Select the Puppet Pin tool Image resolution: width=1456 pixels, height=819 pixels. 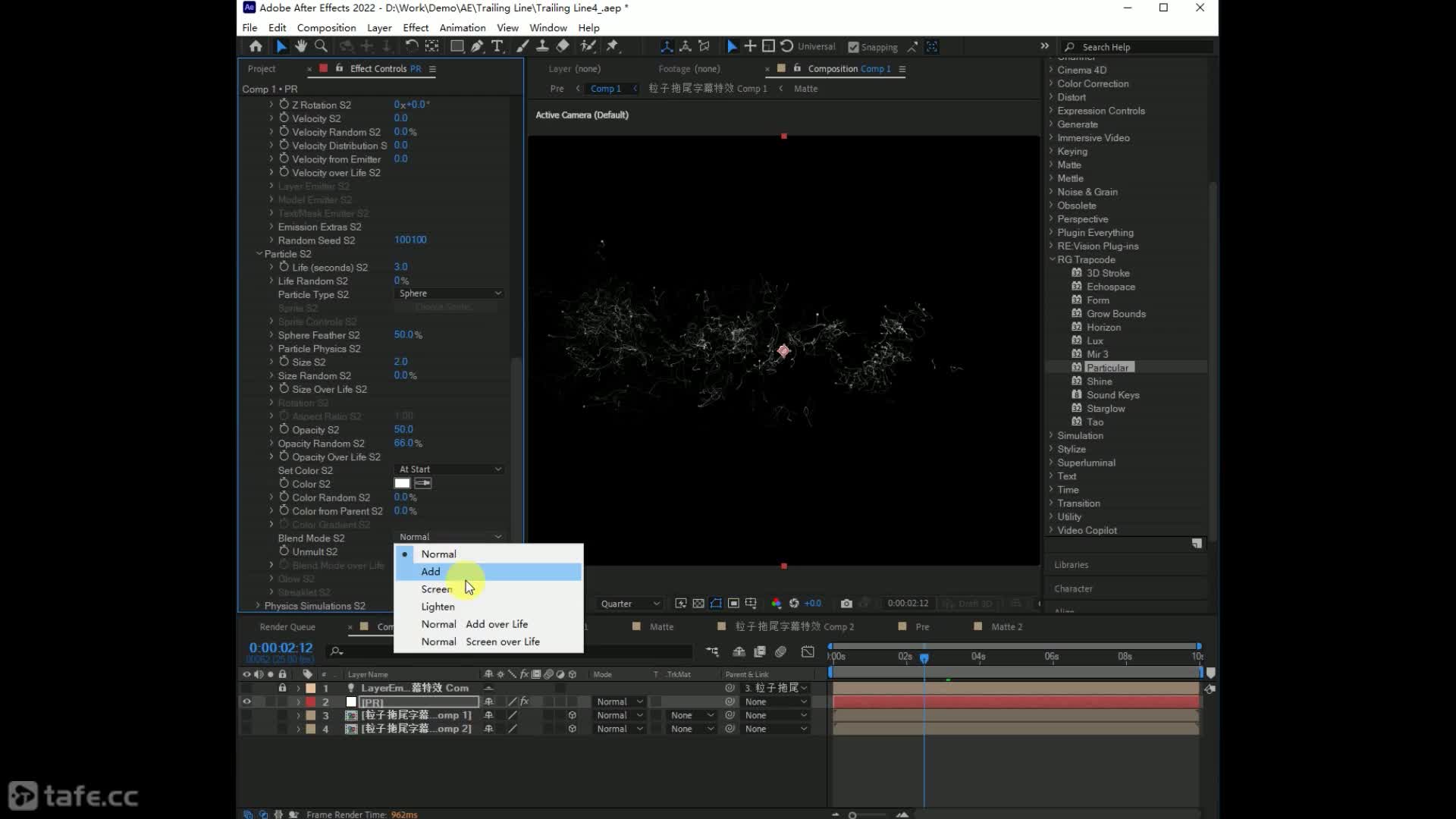[x=612, y=46]
